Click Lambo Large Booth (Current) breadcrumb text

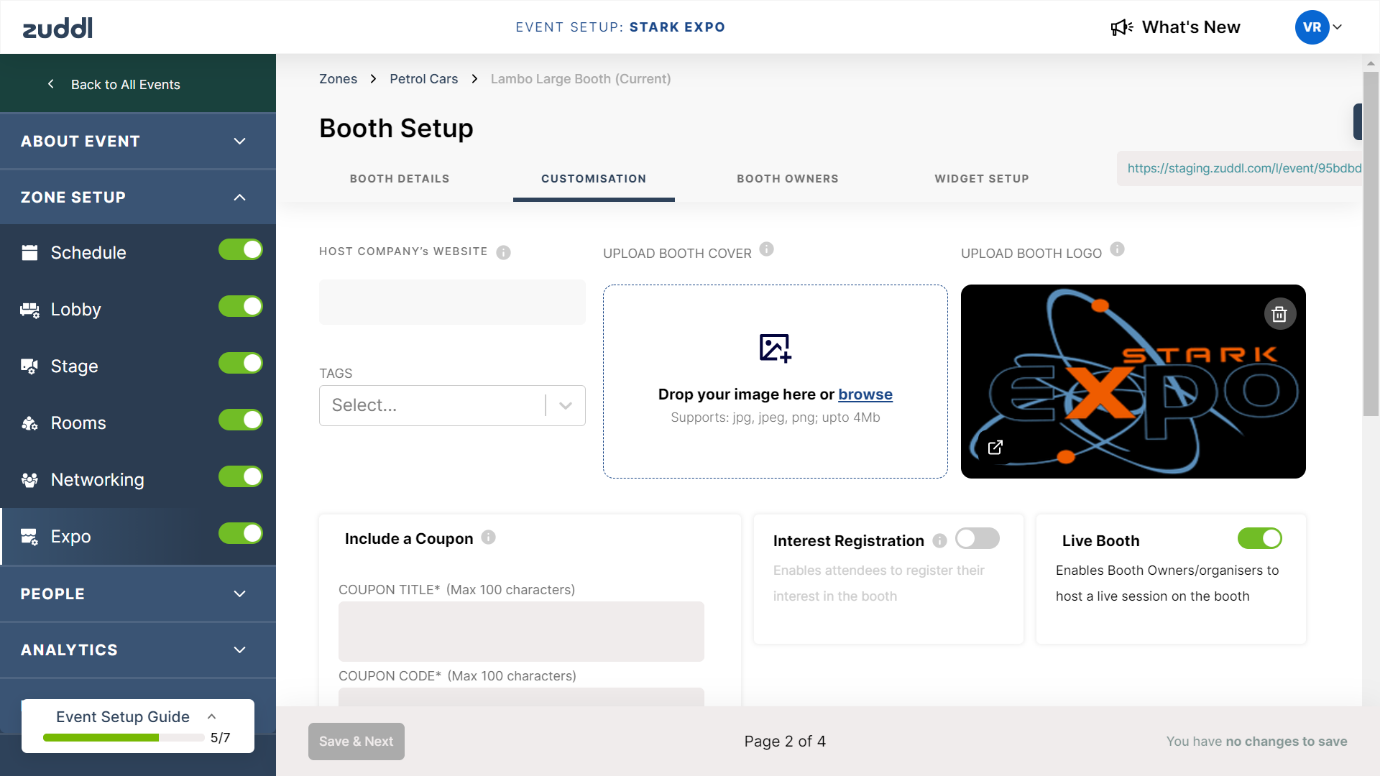580,78
